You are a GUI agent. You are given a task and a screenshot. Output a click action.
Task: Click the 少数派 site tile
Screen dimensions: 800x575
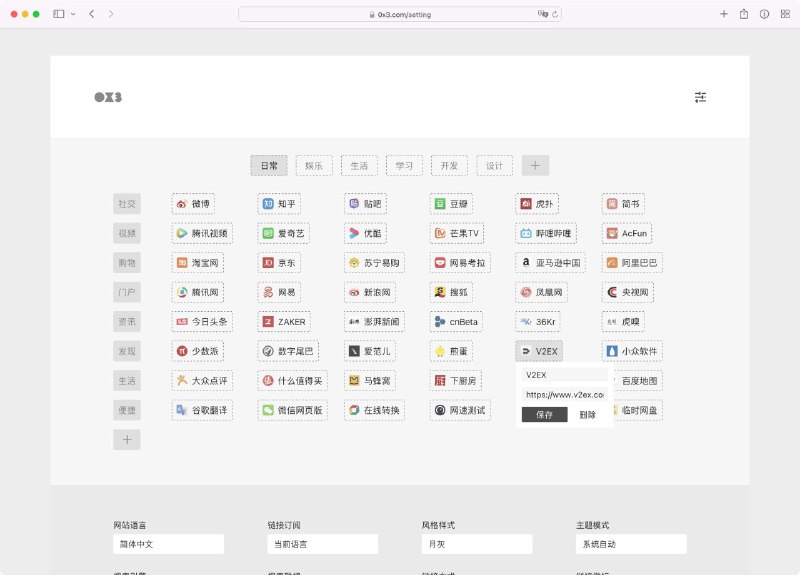coord(198,352)
